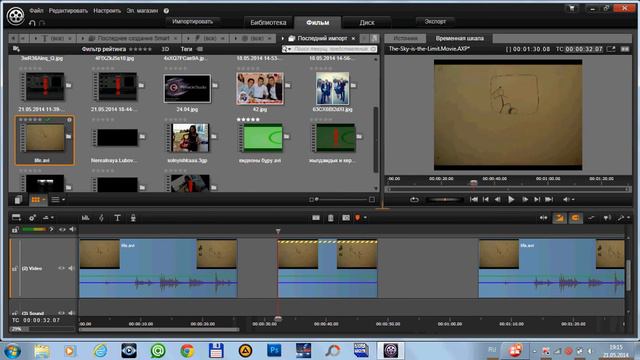This screenshot has width=640, height=360.
Task: Open the timeline settings gear icon
Action: click(32, 218)
